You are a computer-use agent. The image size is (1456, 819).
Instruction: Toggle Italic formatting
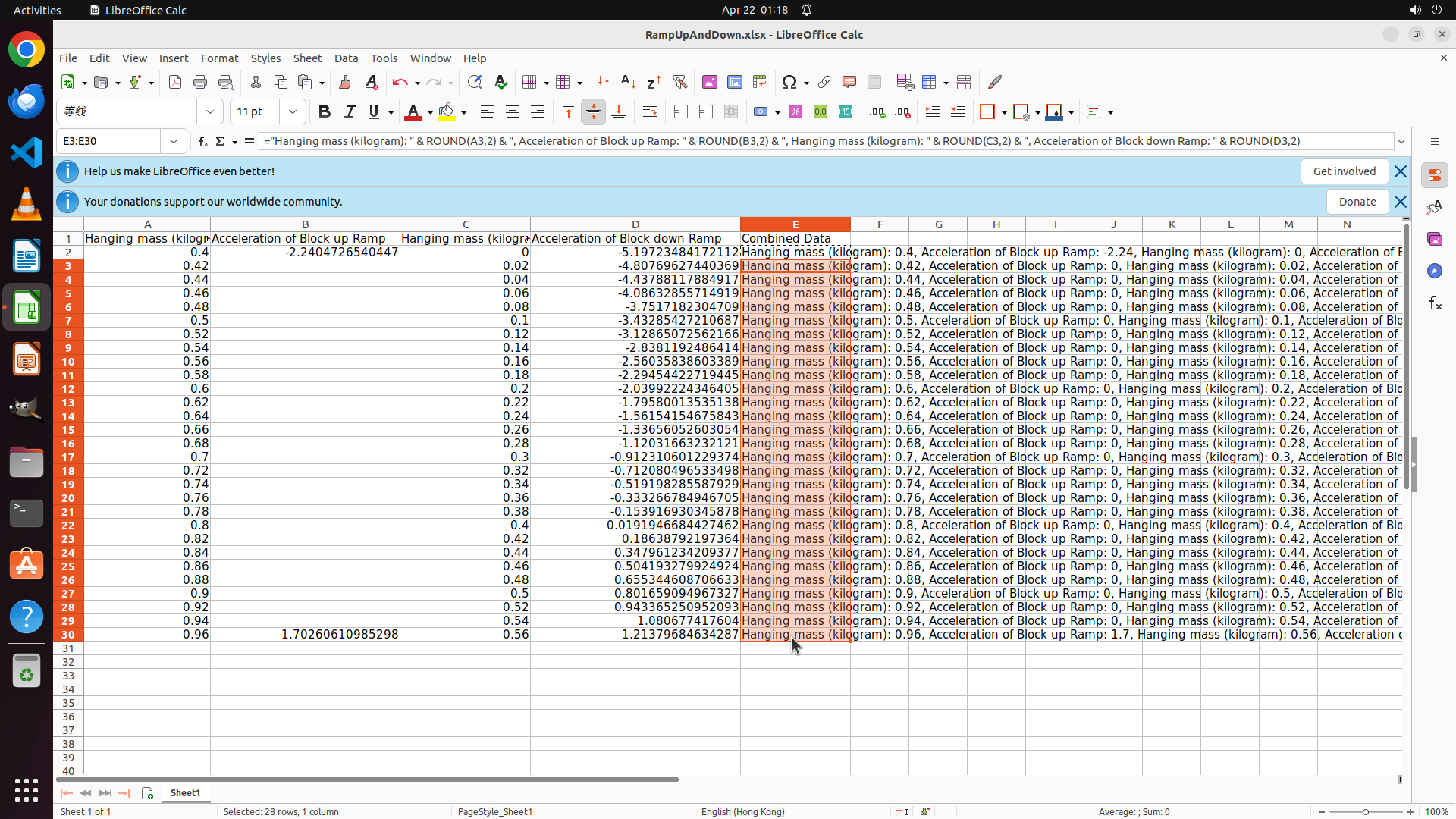click(350, 112)
